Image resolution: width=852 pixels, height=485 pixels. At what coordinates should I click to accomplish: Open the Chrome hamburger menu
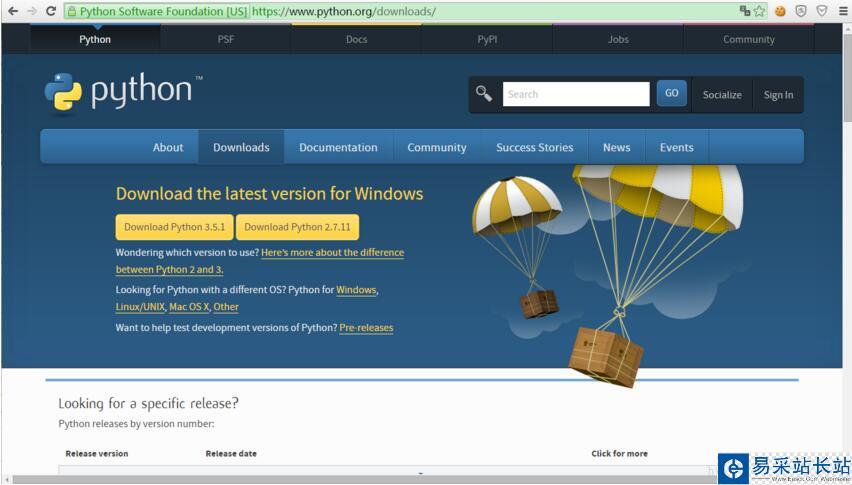(843, 11)
